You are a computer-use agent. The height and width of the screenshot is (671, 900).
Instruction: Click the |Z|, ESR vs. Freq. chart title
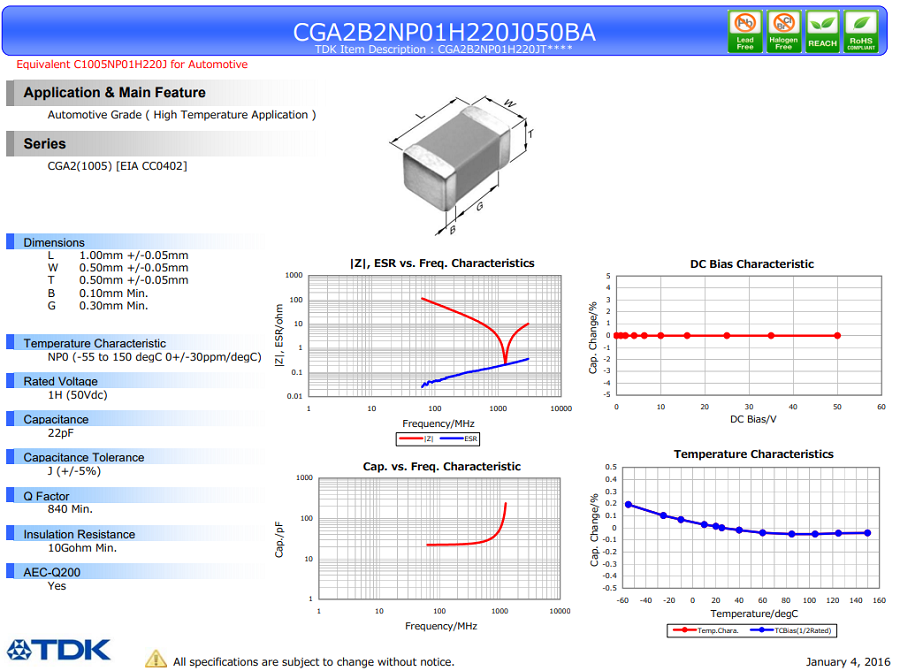pyautogui.click(x=442, y=263)
